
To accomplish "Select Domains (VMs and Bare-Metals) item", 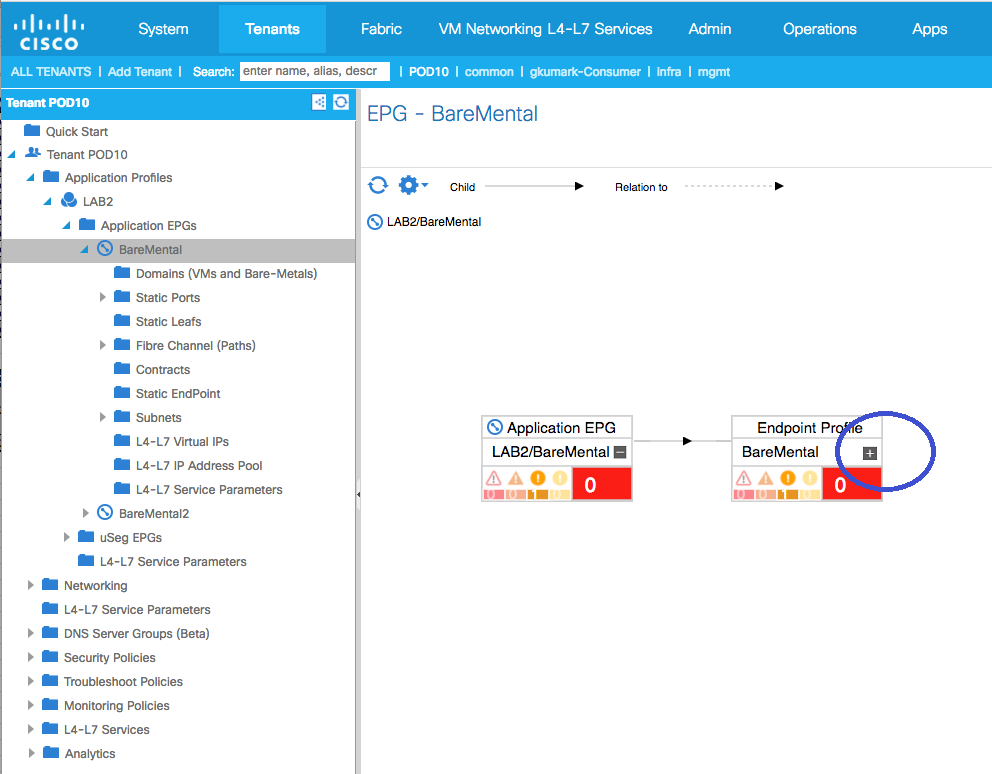I will pyautogui.click(x=226, y=274).
